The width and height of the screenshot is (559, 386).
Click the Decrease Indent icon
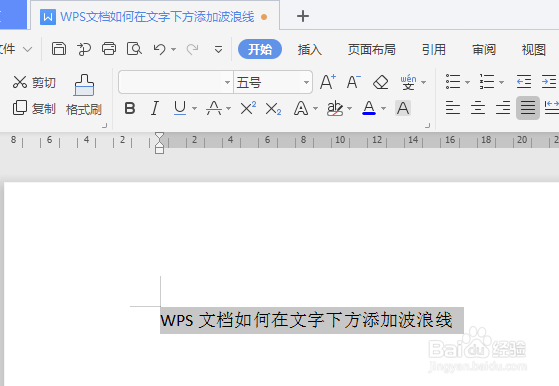pyautogui.click(x=524, y=82)
